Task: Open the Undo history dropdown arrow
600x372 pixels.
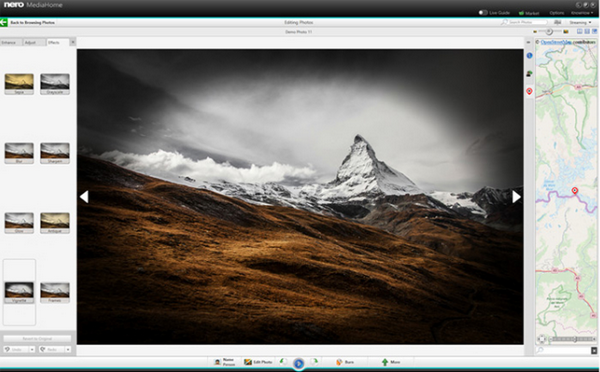Action: (32, 349)
